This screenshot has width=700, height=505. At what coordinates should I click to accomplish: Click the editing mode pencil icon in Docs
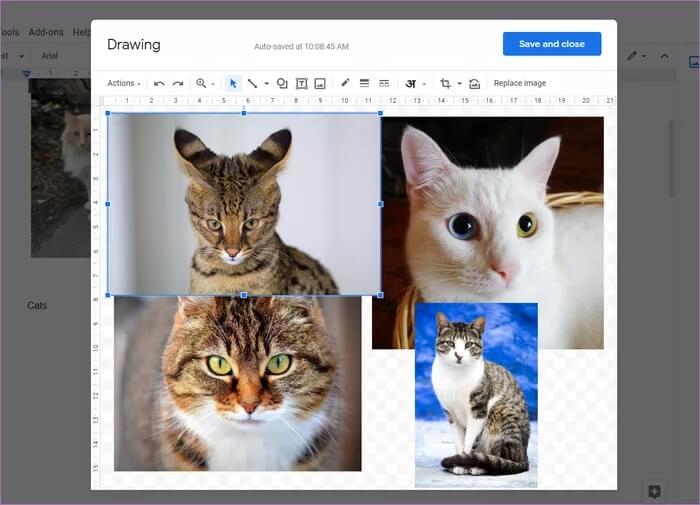(x=632, y=56)
